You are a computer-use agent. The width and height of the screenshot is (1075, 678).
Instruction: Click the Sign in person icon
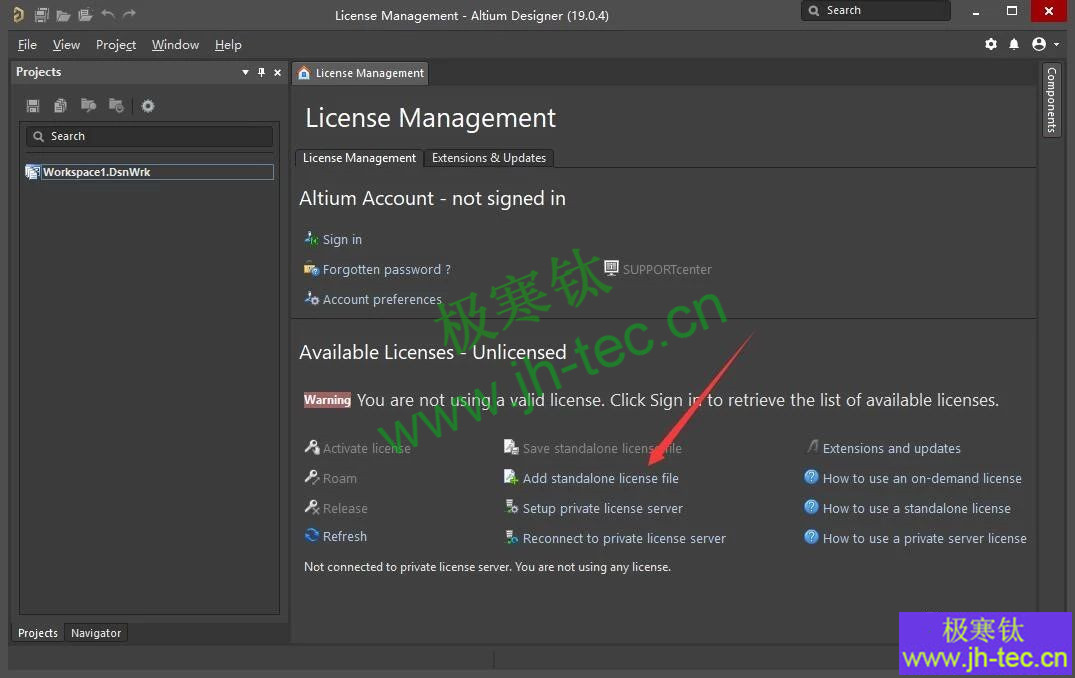pyautogui.click(x=311, y=239)
